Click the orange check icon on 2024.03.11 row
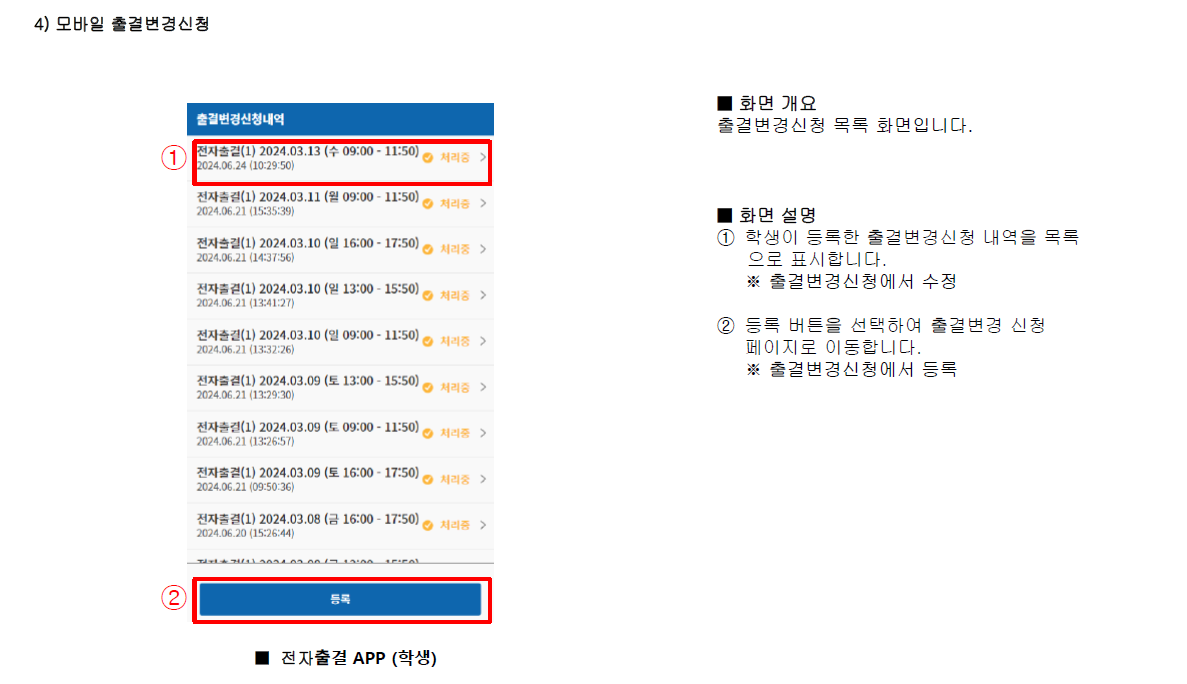1187x684 pixels. pyautogui.click(x=427, y=204)
